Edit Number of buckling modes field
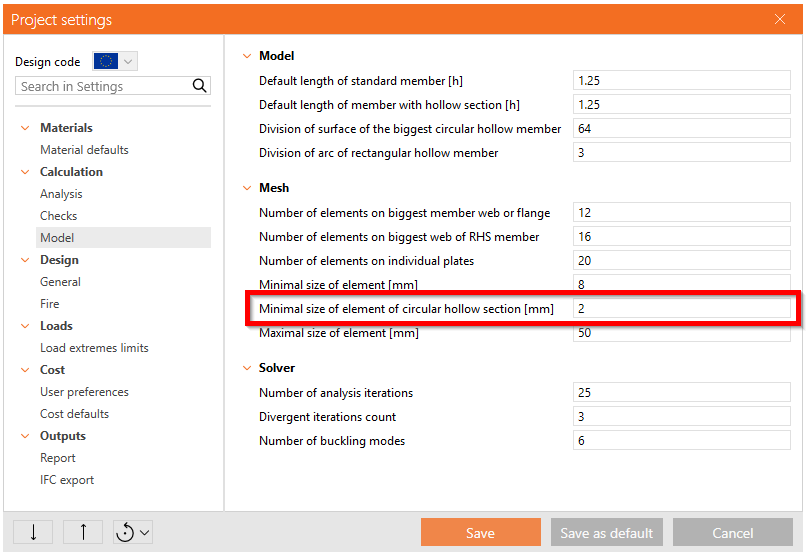Image resolution: width=807 pixels, height=557 pixels. pos(681,440)
